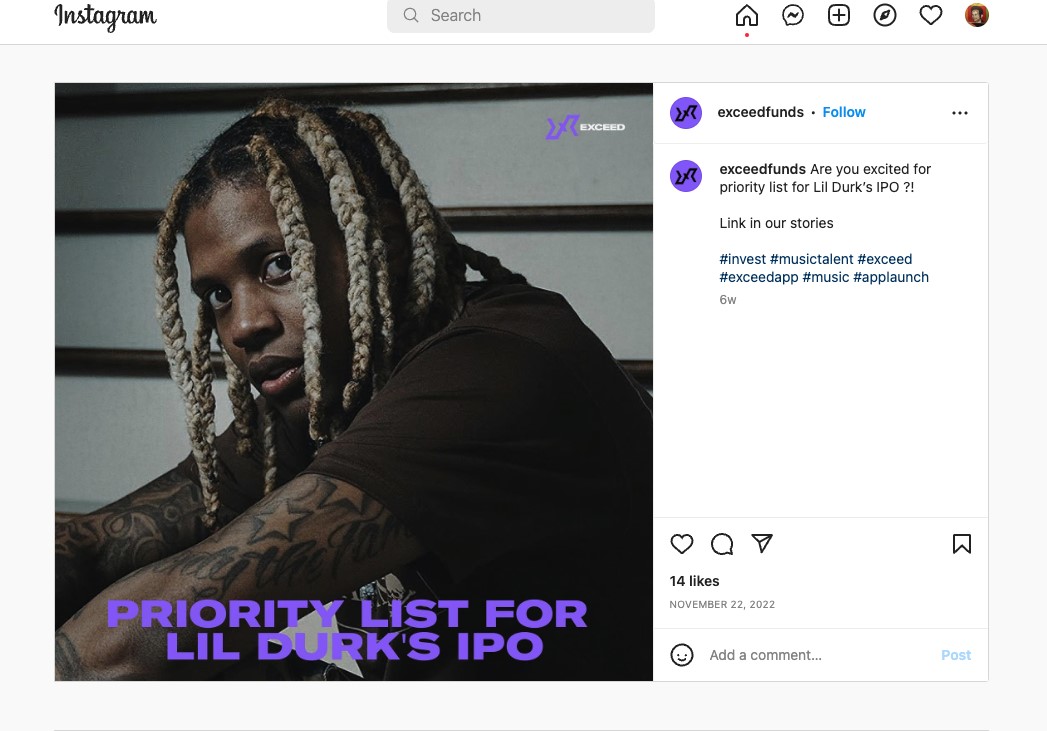
Task: Click the Add a comment field
Action: click(820, 655)
